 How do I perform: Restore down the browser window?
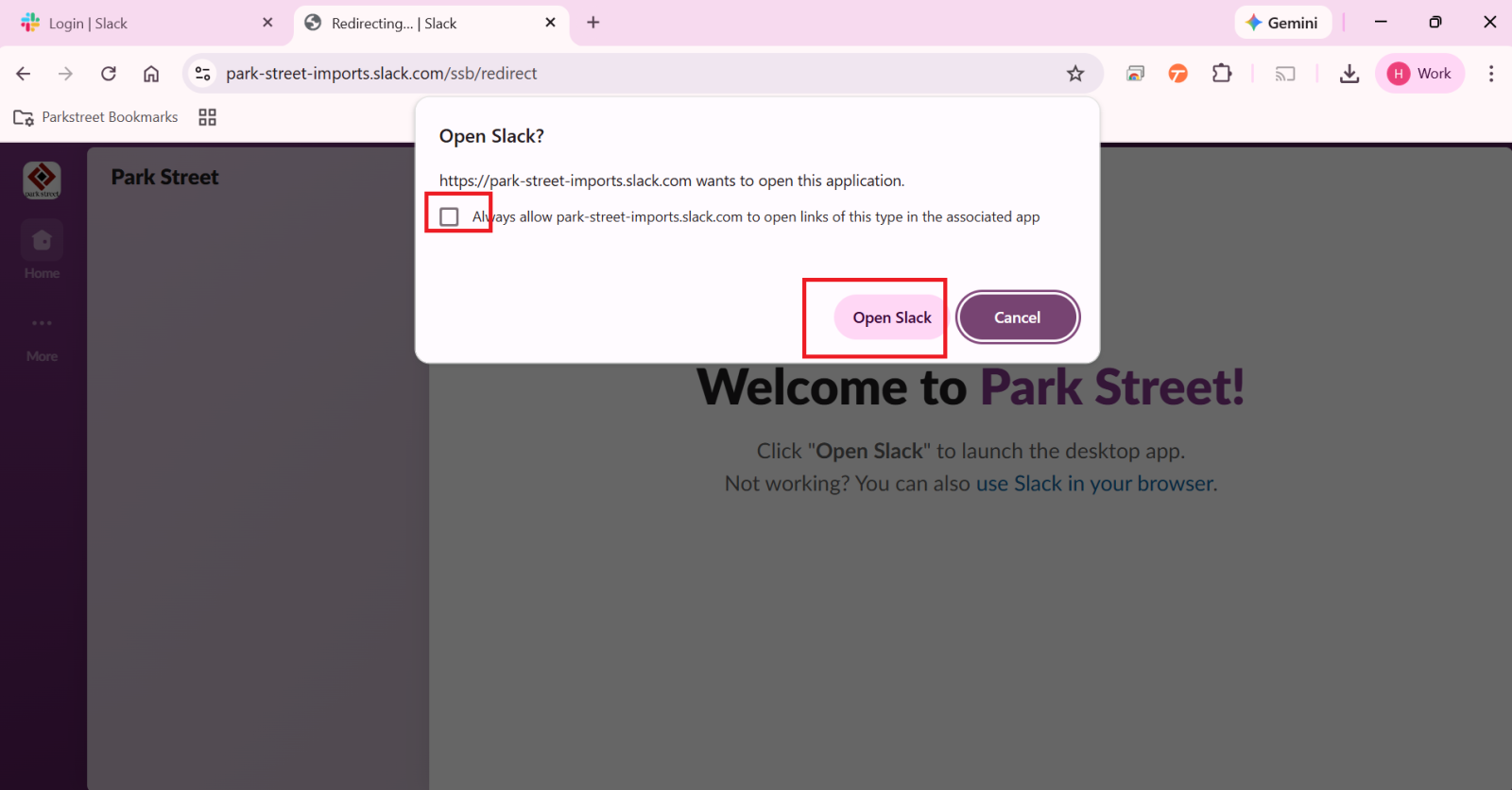pyautogui.click(x=1435, y=23)
